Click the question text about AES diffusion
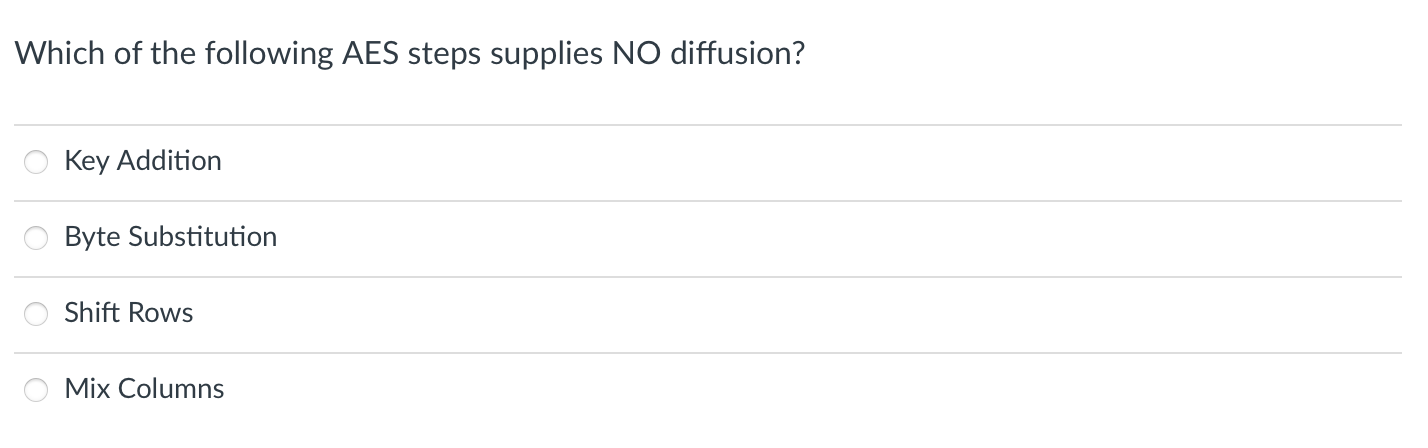1428x448 pixels. pos(409,54)
